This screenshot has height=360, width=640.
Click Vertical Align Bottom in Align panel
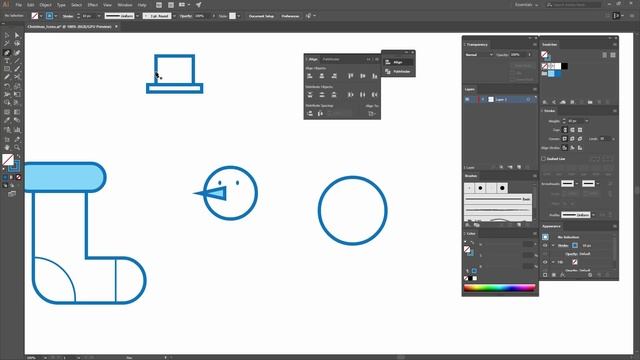[374, 76]
